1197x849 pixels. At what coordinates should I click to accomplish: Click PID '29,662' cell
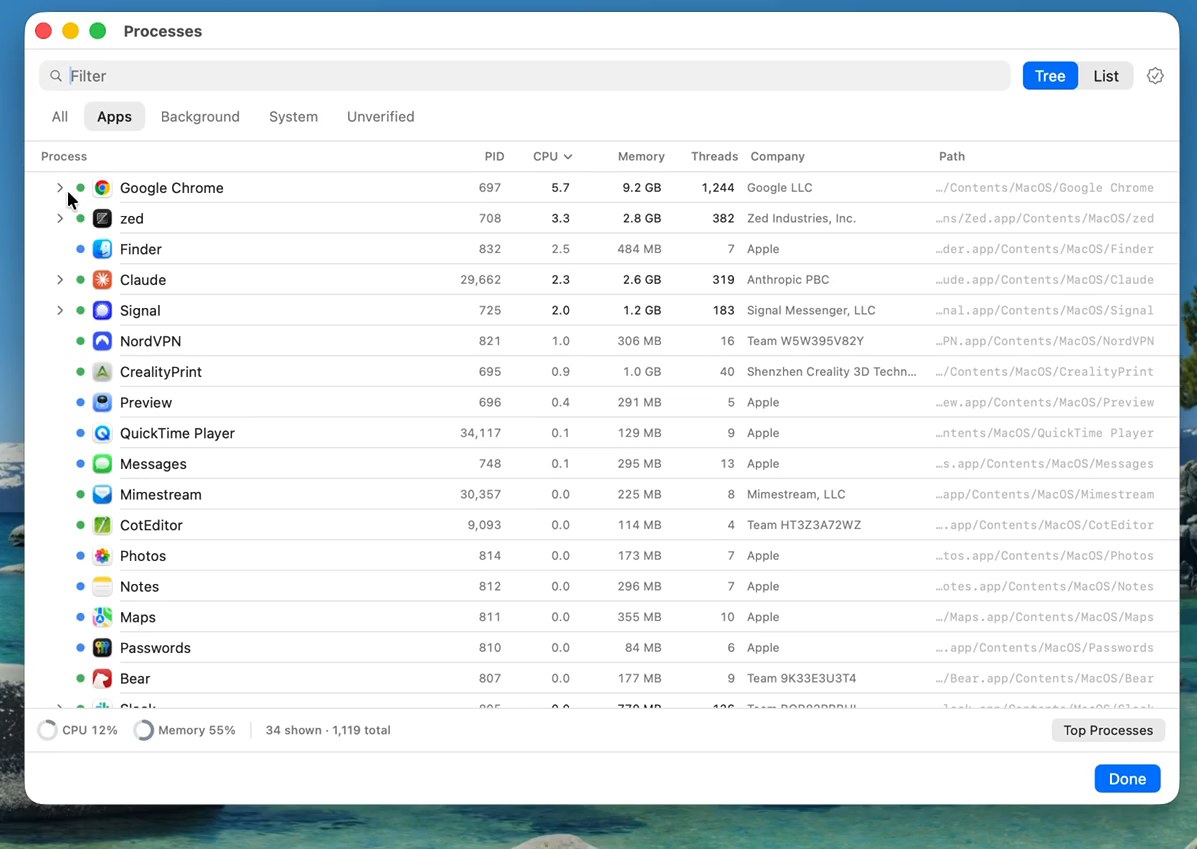click(x=480, y=279)
